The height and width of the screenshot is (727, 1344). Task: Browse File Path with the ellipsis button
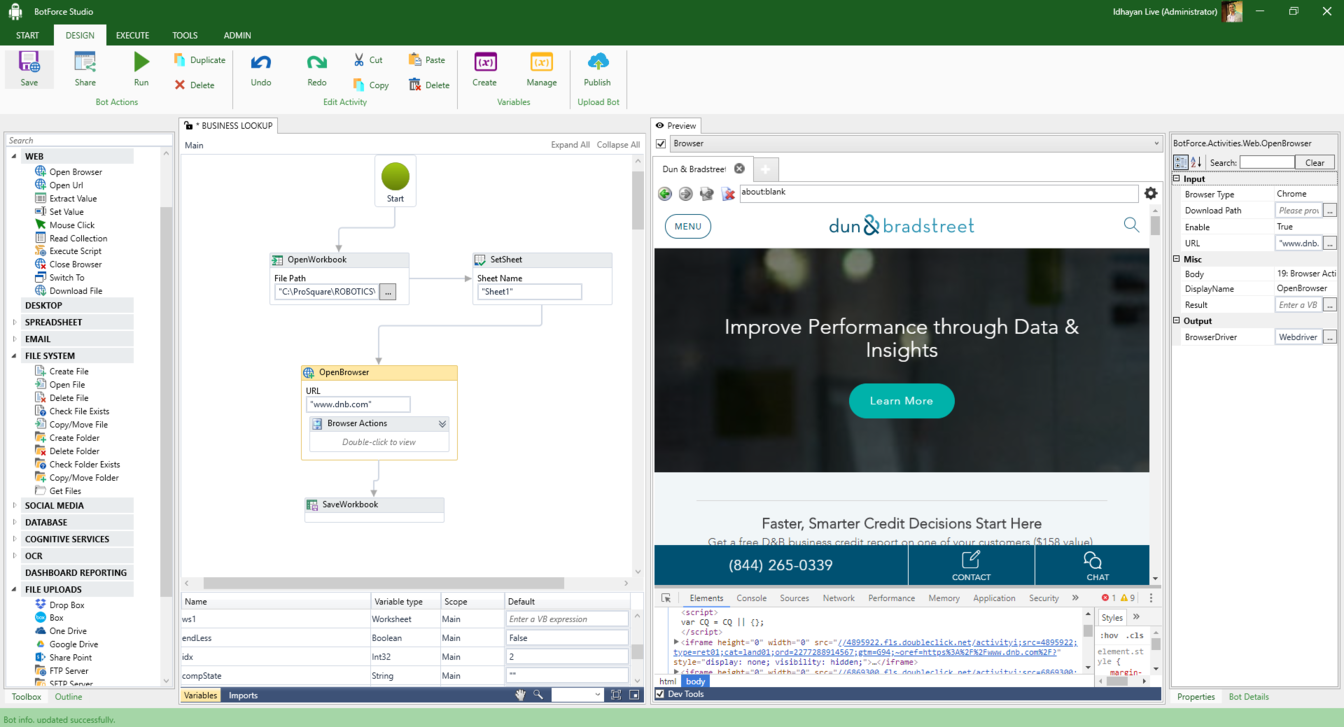[388, 292]
